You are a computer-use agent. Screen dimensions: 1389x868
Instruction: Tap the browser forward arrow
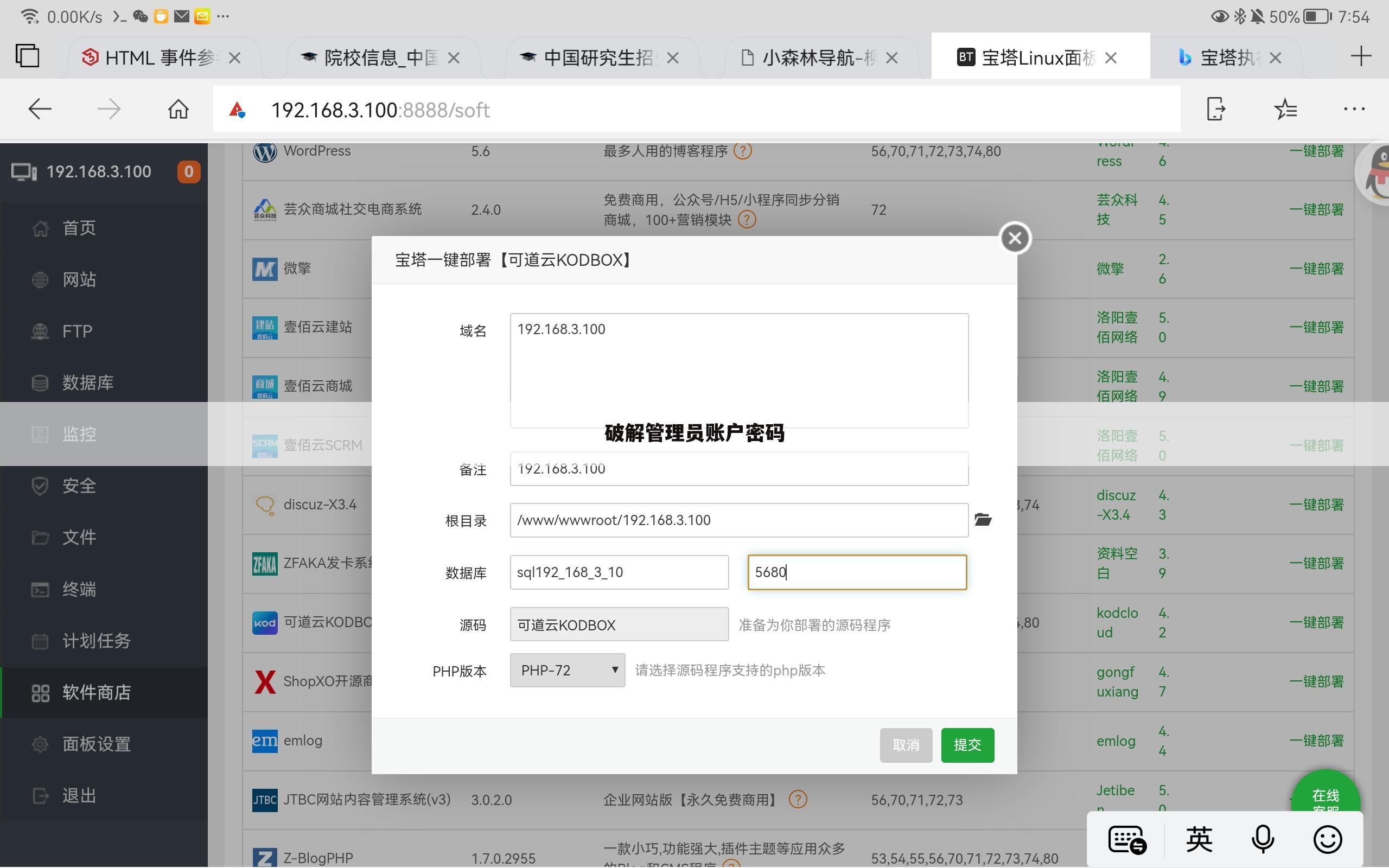(109, 109)
